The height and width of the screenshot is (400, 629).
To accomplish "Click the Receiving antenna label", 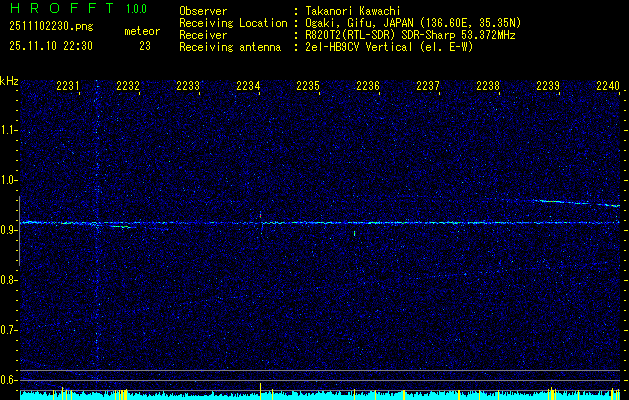I will 230,47.
